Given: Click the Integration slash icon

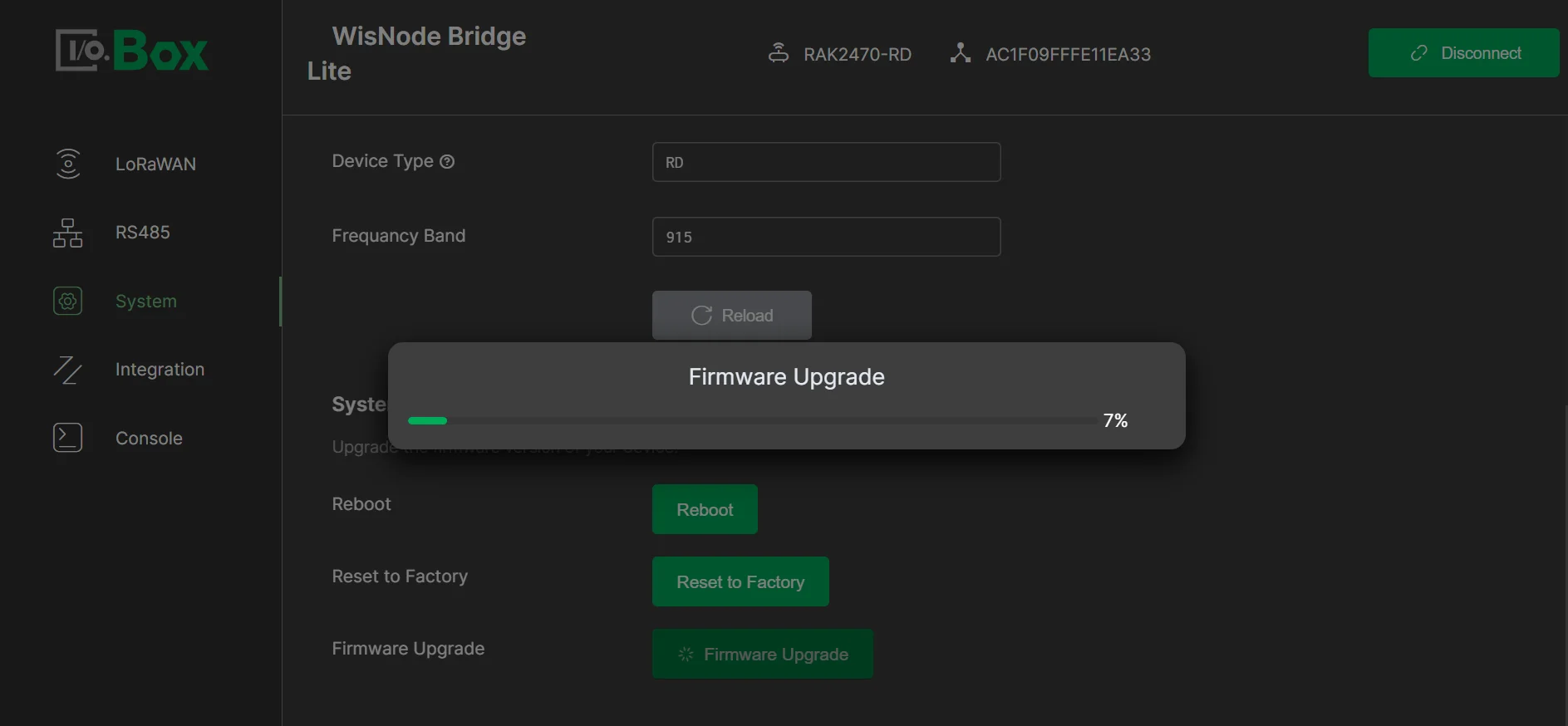Looking at the screenshot, I should click(67, 370).
